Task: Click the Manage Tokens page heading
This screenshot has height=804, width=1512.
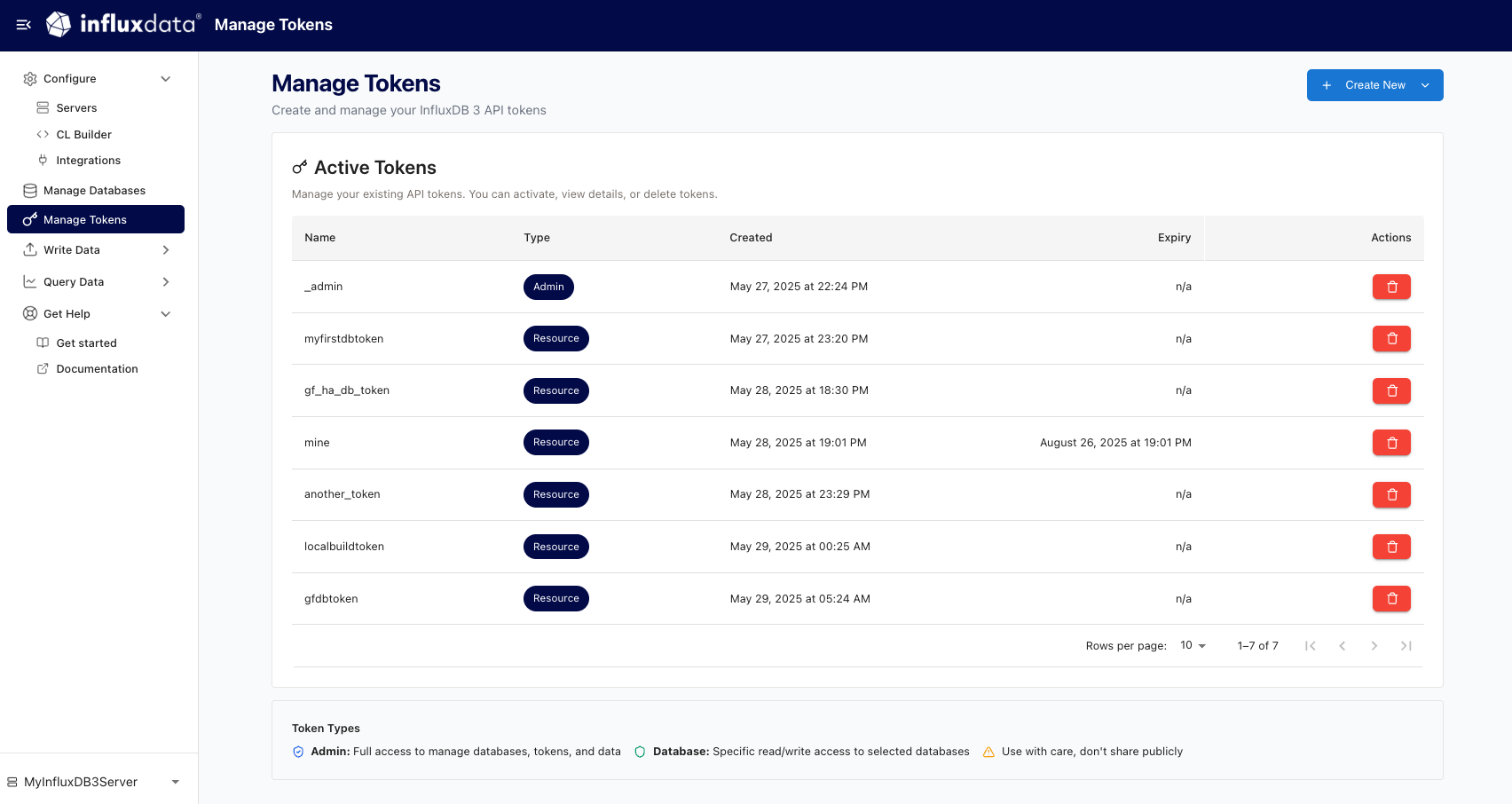Action: pos(356,83)
